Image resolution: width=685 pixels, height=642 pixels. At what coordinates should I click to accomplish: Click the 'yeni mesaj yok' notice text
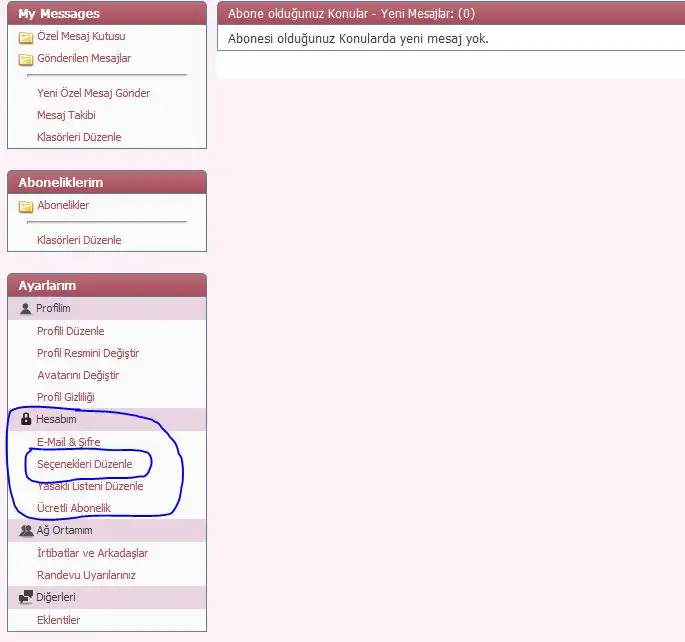point(358,39)
